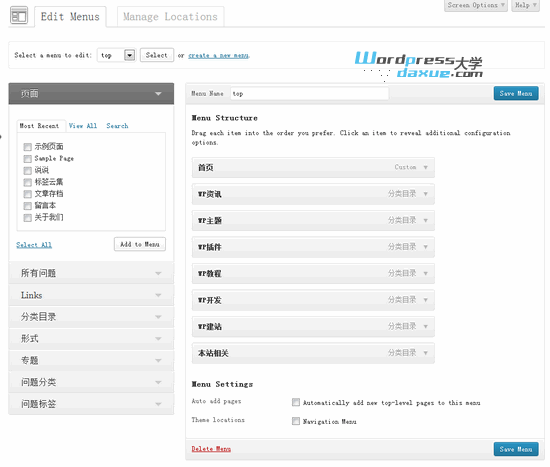Open the Screen Options dropdown
Viewport: 550px width, 467px height.
pos(476,5)
